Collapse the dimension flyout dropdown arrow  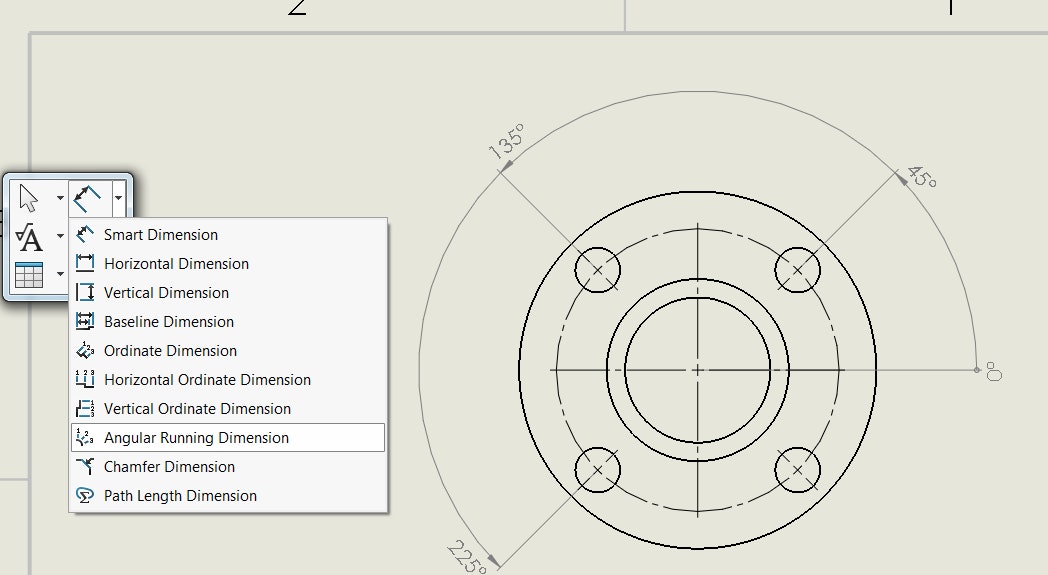(119, 198)
